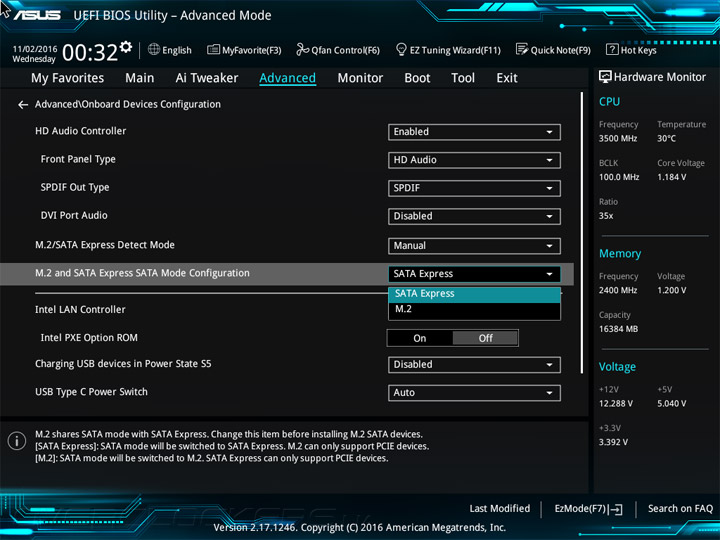The height and width of the screenshot is (540, 720).
Task: Select Charging USB devices in Power State S5 label
Action: point(123,364)
